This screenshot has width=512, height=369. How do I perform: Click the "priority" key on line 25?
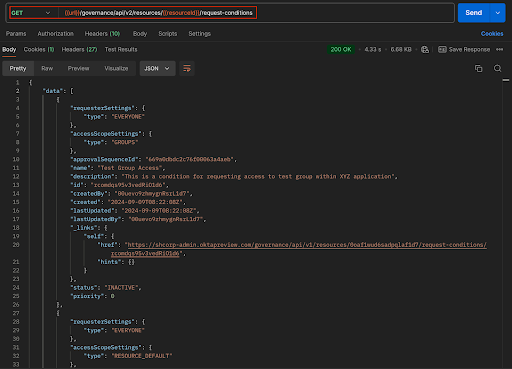87,296
